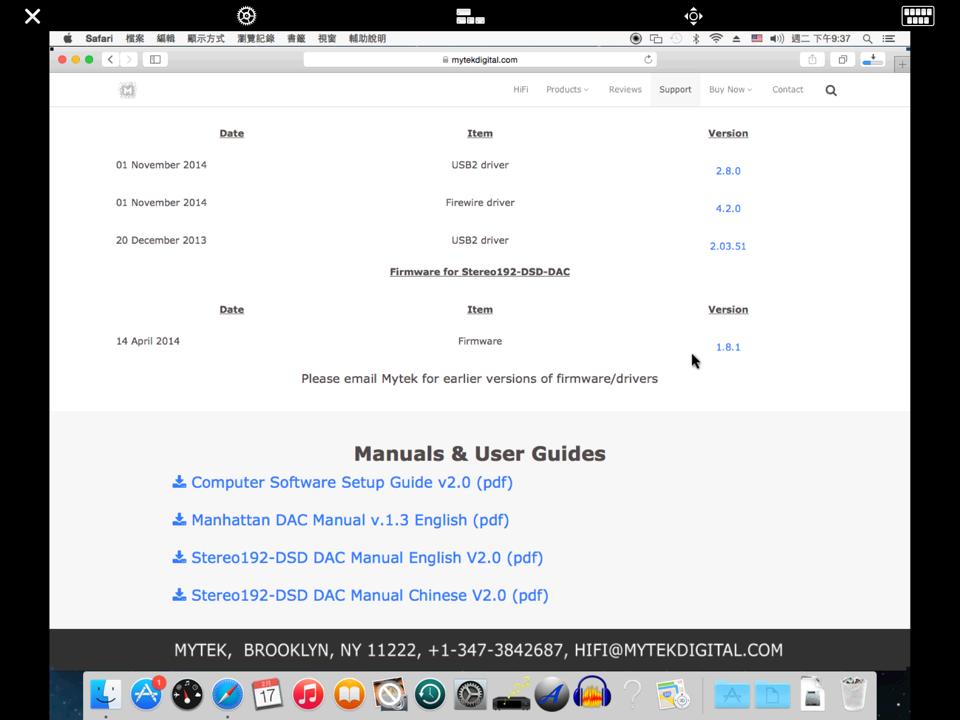Viewport: 960px width, 720px height.
Task: Close the remote session with the X icon
Action: [32, 16]
